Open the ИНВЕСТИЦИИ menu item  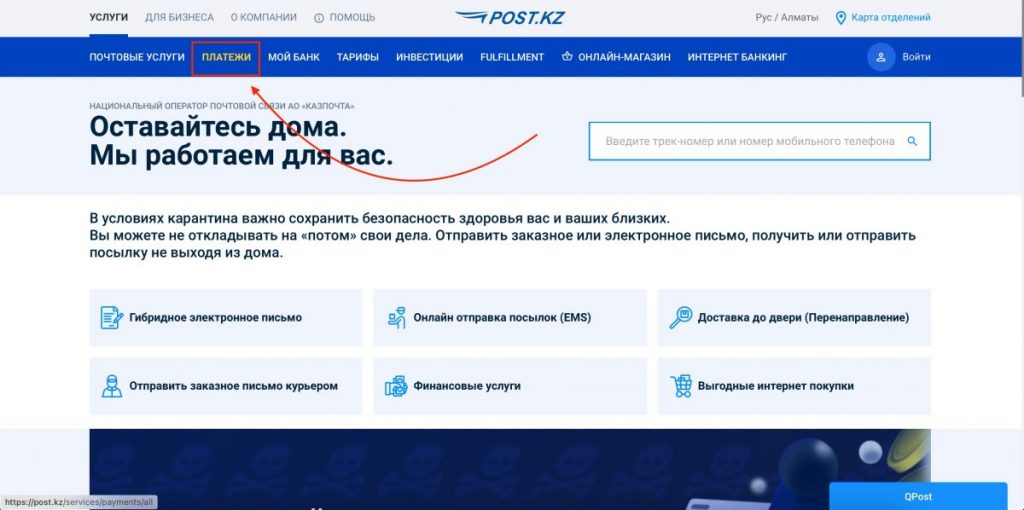[430, 57]
